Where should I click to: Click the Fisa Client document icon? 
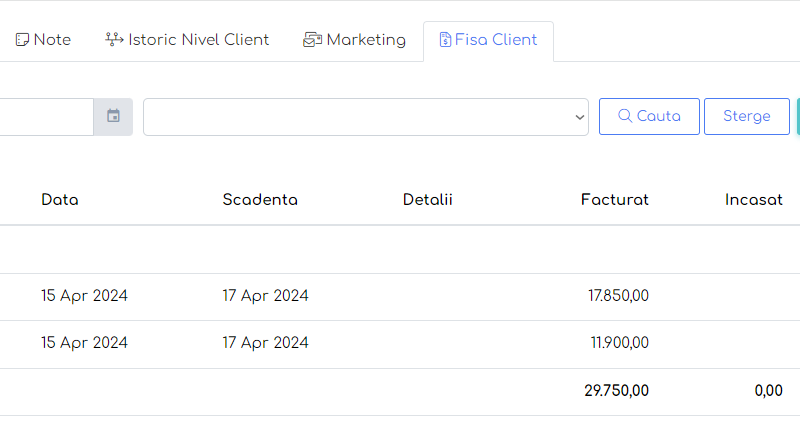[x=445, y=40]
